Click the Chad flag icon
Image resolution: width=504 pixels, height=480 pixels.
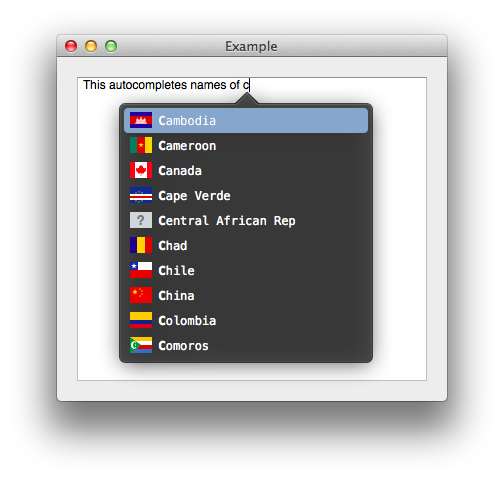click(141, 245)
